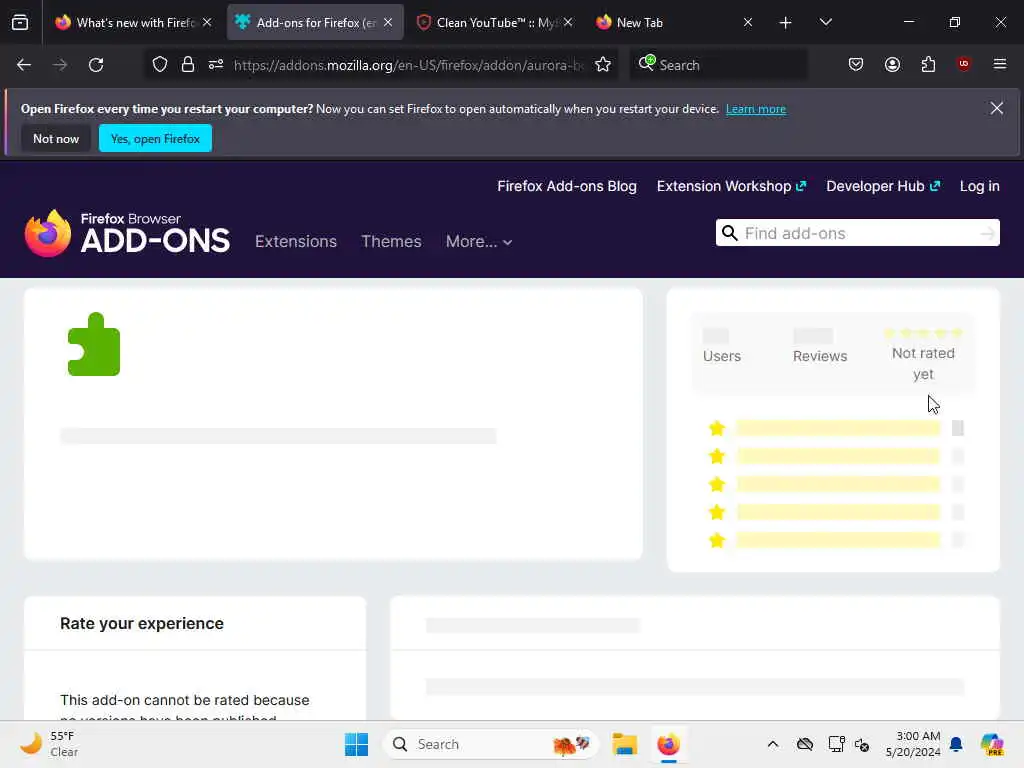Reload the current page
This screenshot has width=1024, height=768.
point(96,65)
